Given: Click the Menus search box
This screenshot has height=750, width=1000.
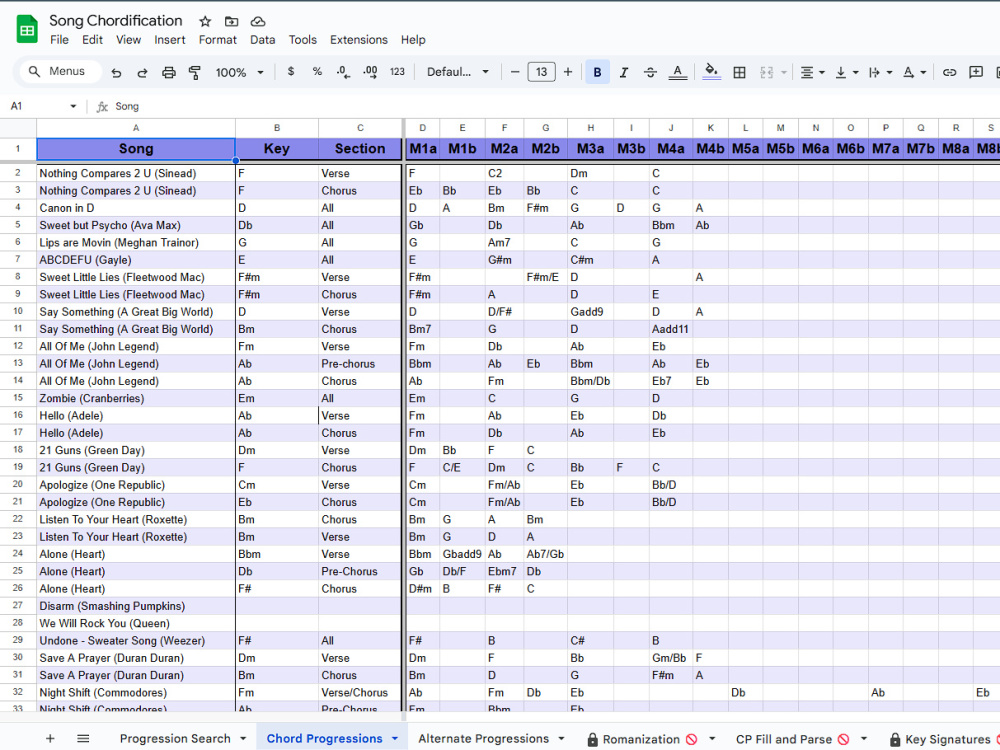Looking at the screenshot, I should coord(61,71).
